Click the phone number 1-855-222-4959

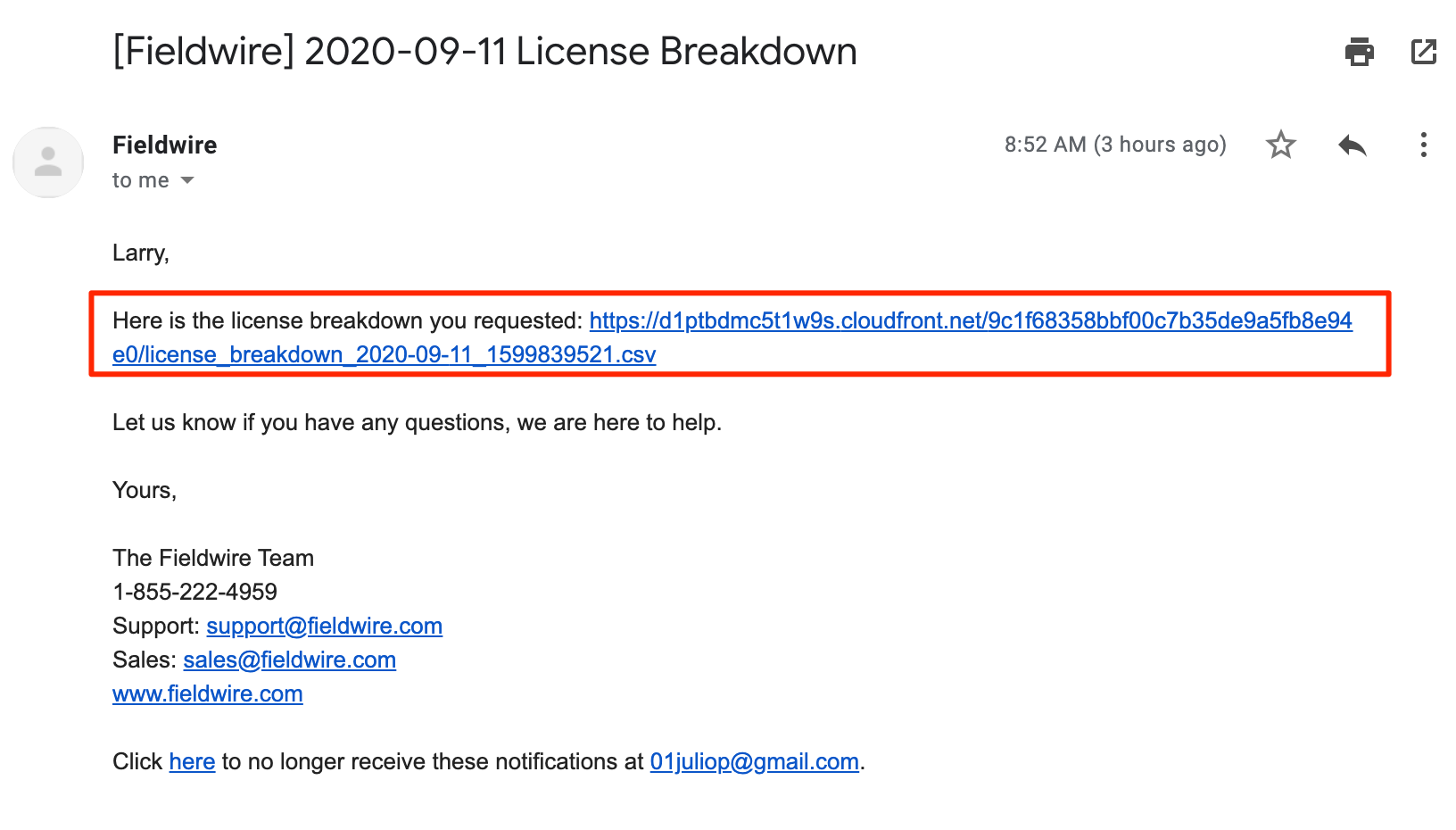click(194, 592)
